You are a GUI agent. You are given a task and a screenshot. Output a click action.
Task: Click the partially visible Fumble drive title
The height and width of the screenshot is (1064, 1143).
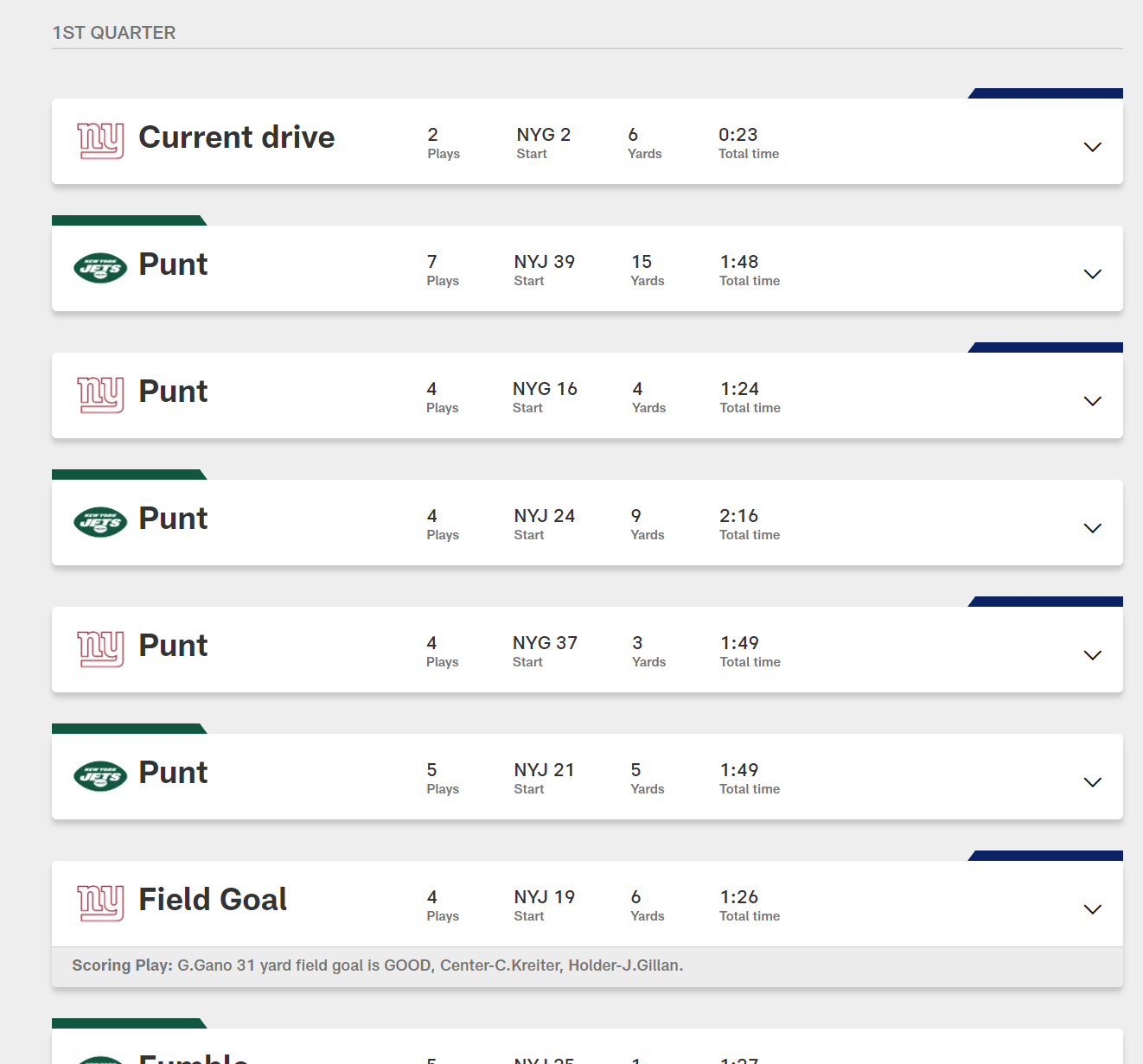point(194,1057)
